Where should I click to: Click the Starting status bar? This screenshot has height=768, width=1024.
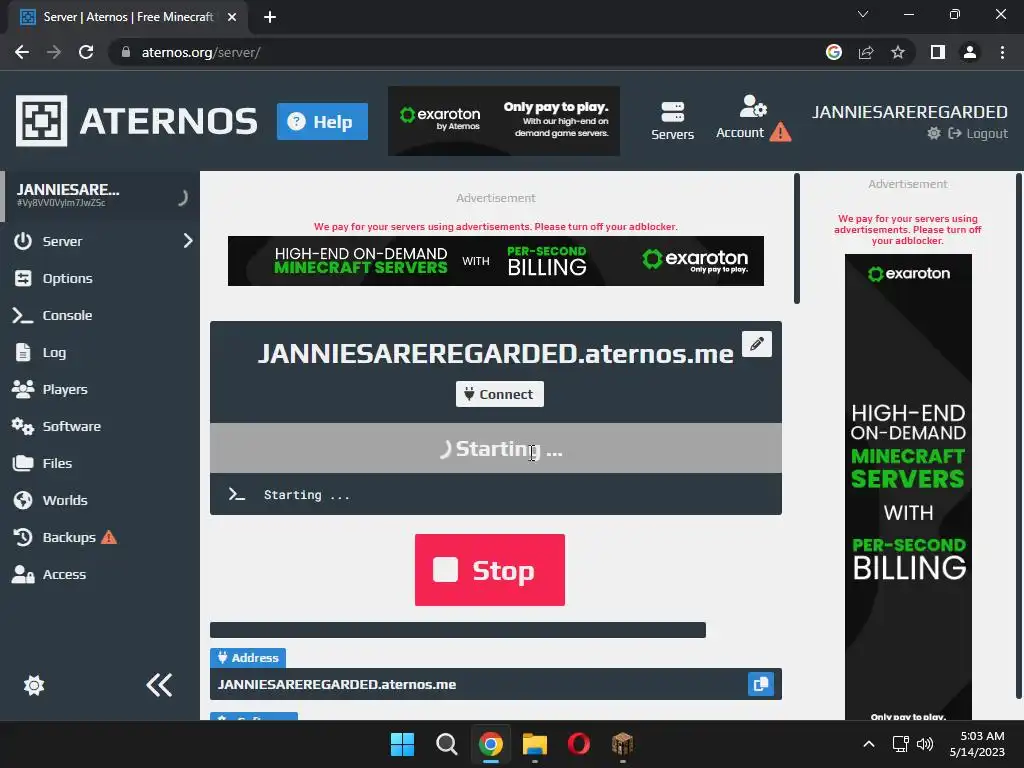click(x=496, y=448)
